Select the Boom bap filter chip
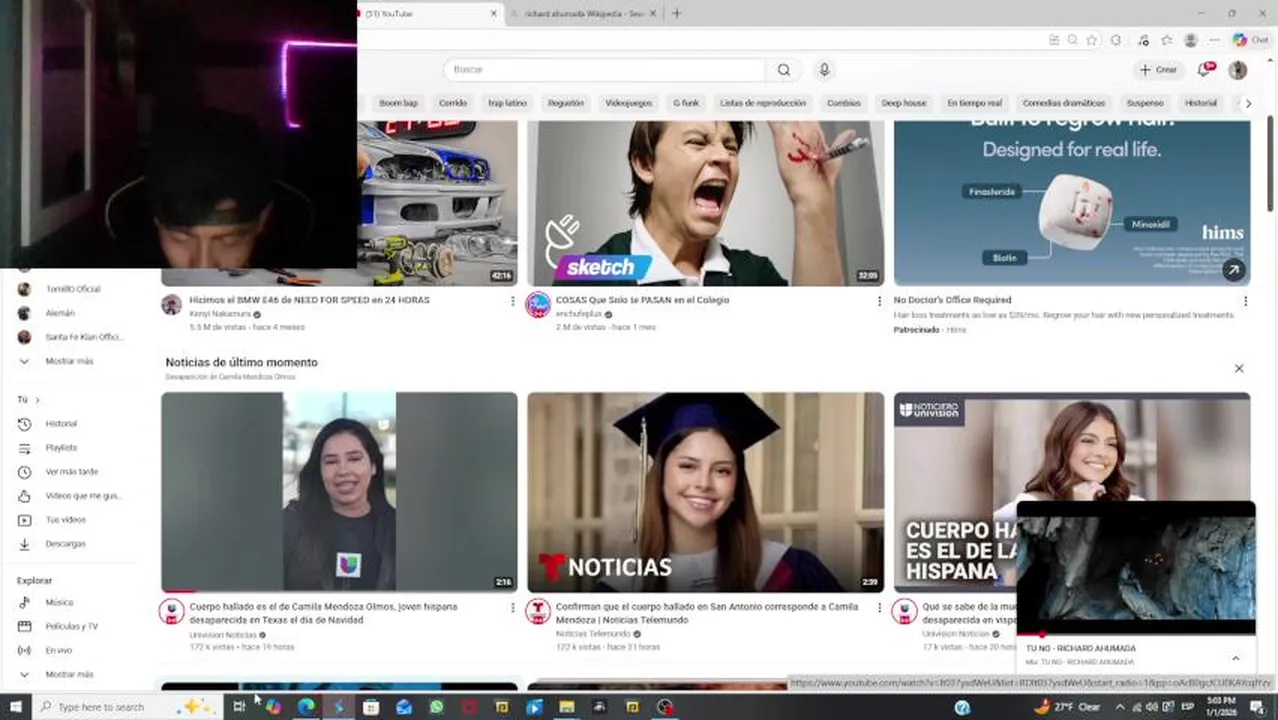This screenshot has width=1278, height=720. [x=398, y=103]
